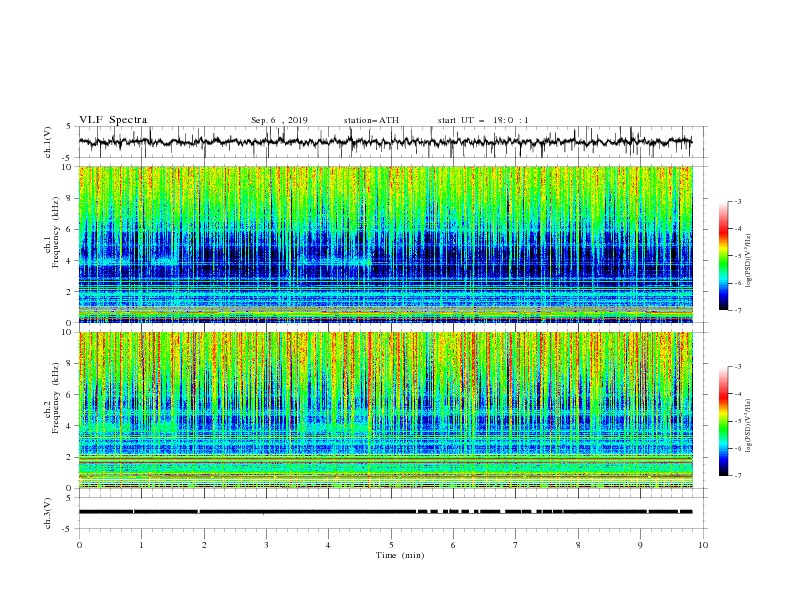Click the ch.3 black signal trace

coord(385,512)
